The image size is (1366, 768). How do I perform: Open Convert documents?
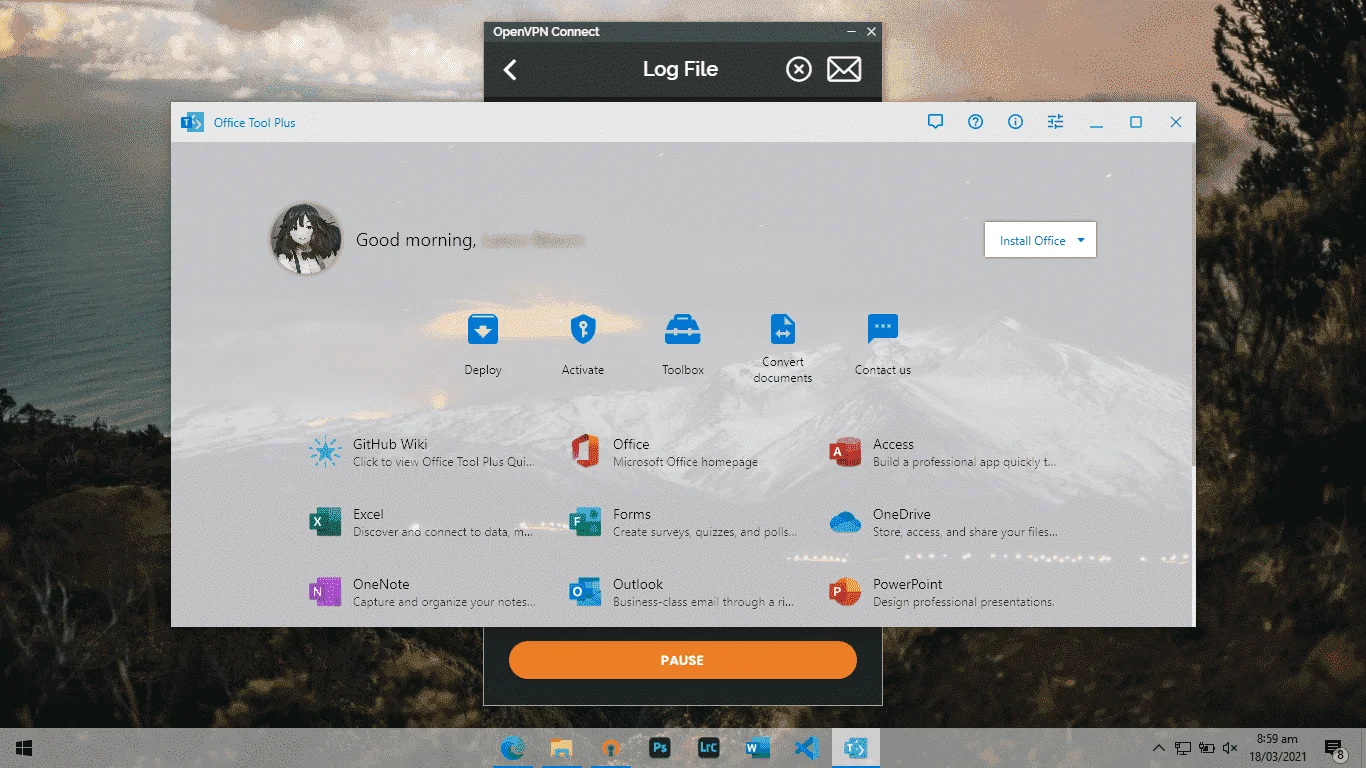click(783, 348)
